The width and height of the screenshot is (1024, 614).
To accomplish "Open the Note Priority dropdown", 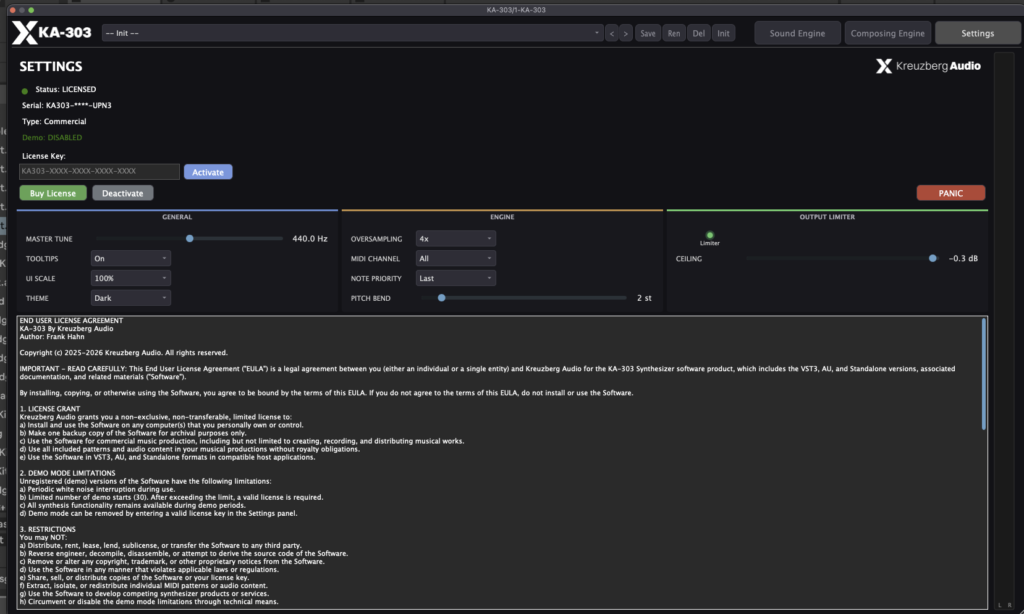I will coord(455,278).
